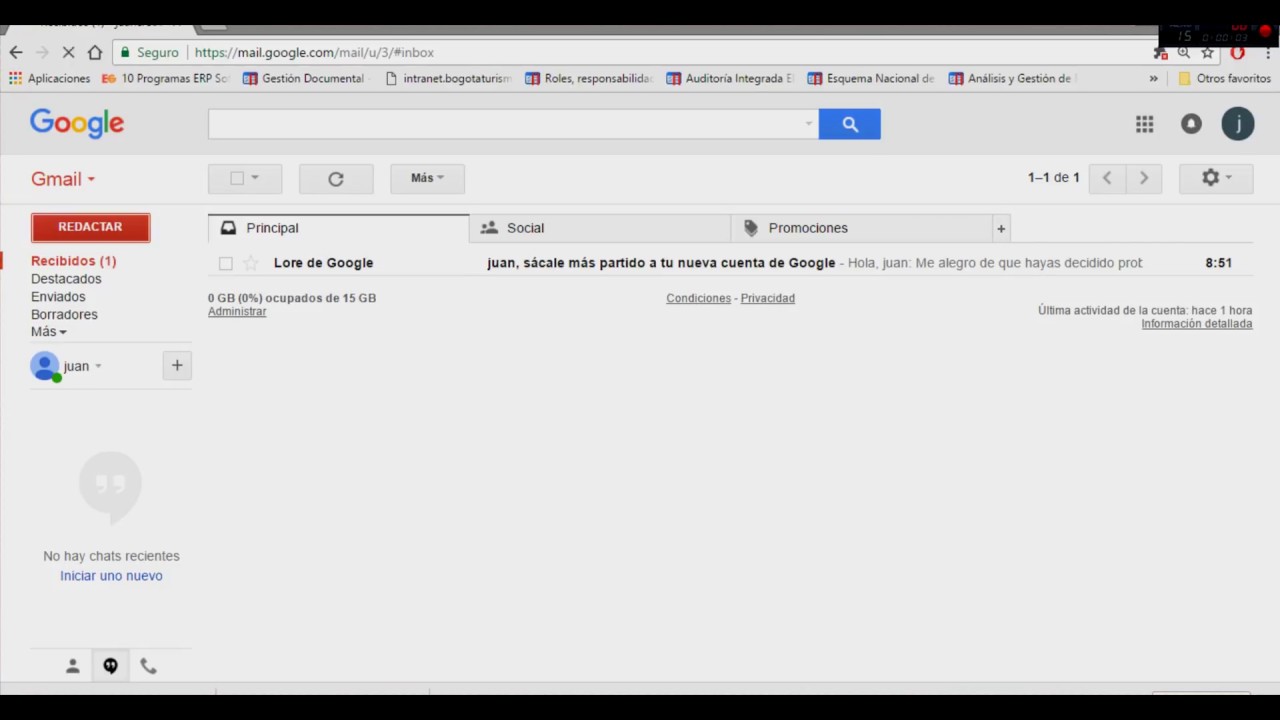Go back with the browser back arrow
The width and height of the screenshot is (1280, 720).
15,52
